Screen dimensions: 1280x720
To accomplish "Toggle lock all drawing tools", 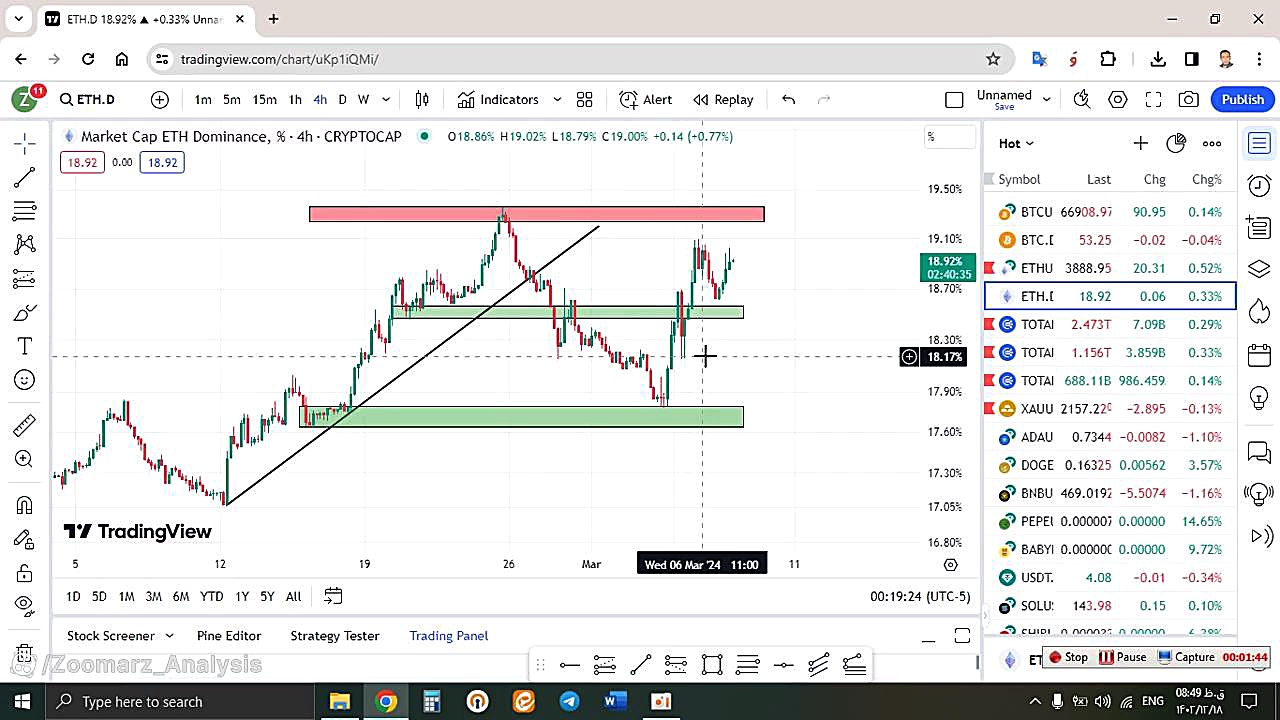I will click(25, 573).
